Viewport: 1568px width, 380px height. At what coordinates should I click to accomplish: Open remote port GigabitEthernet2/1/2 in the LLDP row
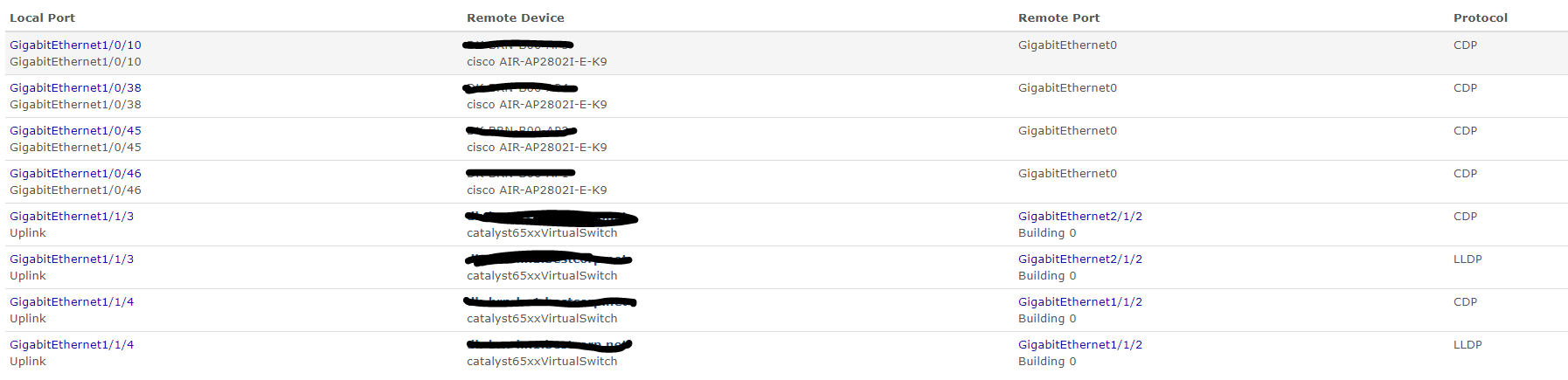tap(1080, 259)
